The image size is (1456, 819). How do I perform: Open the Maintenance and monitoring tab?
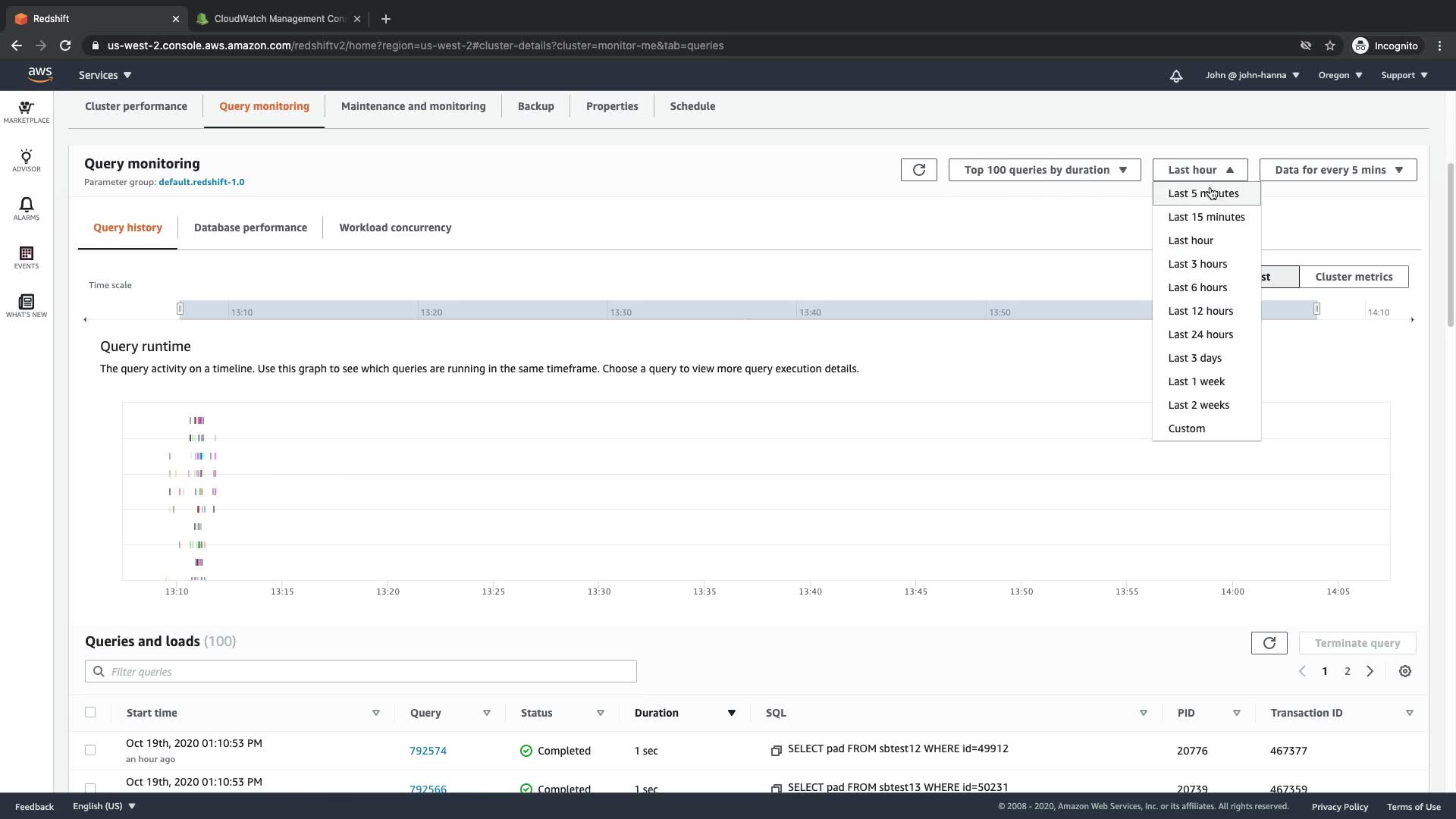(413, 106)
